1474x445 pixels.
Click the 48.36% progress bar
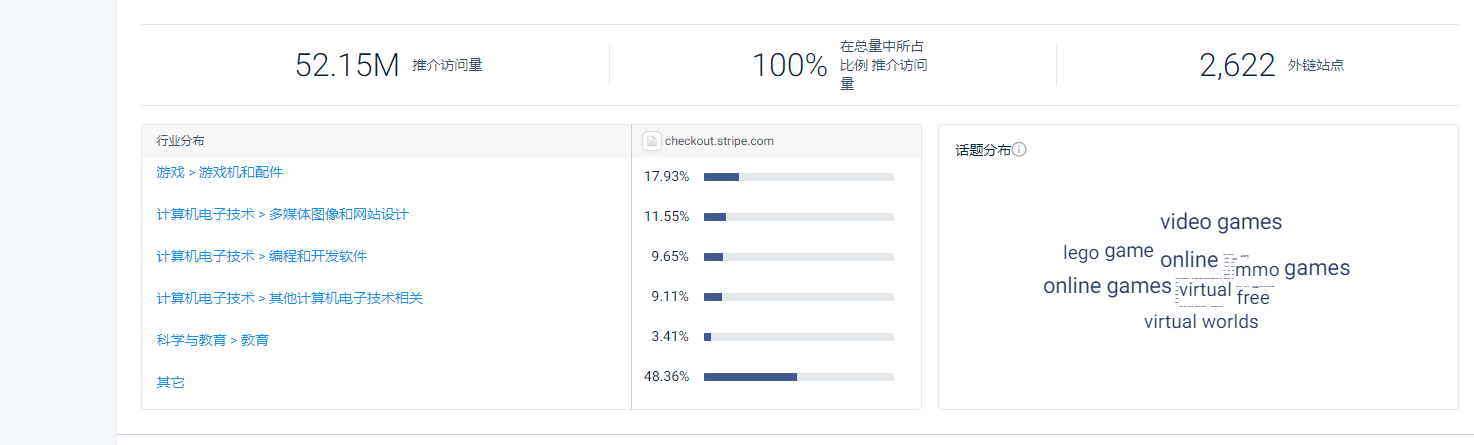(798, 377)
